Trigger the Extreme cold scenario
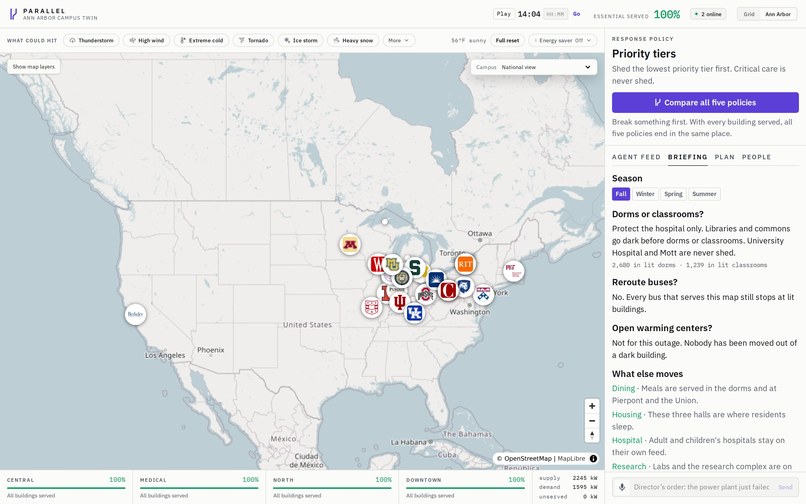 tap(202, 40)
